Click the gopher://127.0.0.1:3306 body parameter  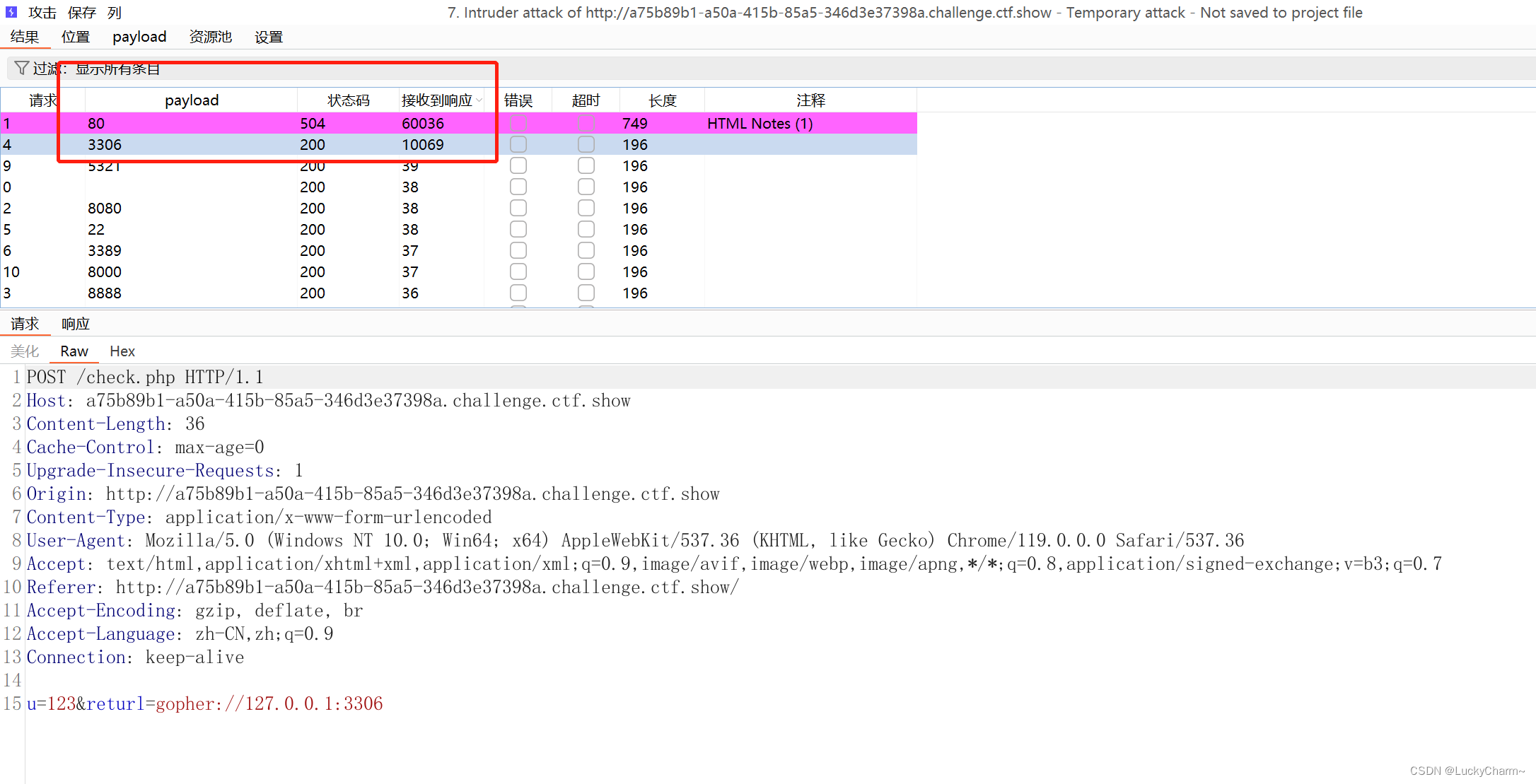pyautogui.click(x=269, y=703)
